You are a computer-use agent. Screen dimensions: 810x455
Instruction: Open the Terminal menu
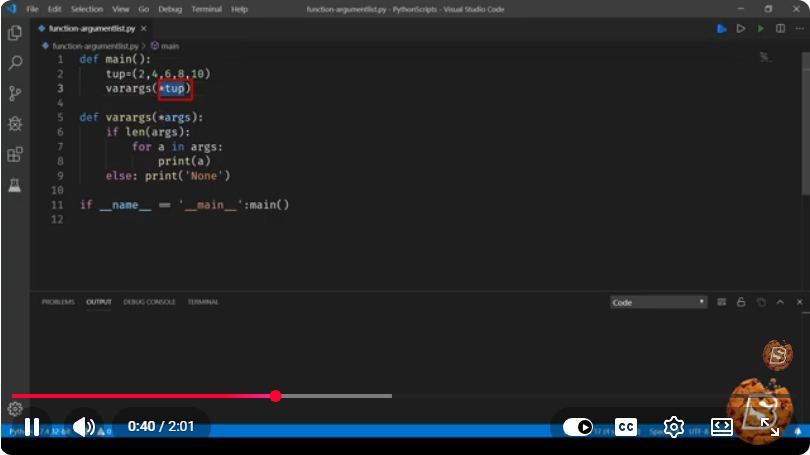pos(207,9)
